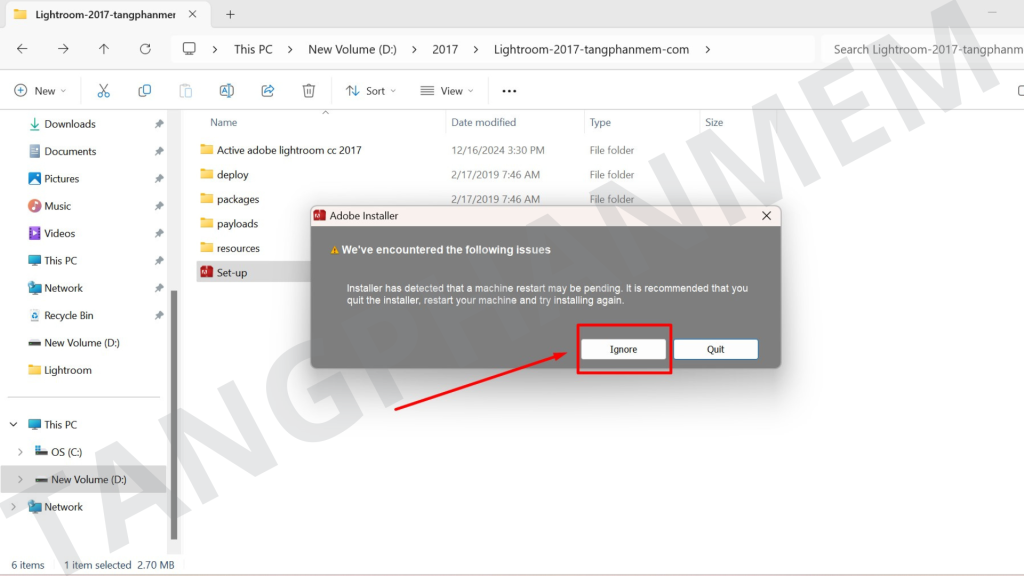Image resolution: width=1024 pixels, height=576 pixels.
Task: Open the New dropdown menu
Action: (40, 91)
